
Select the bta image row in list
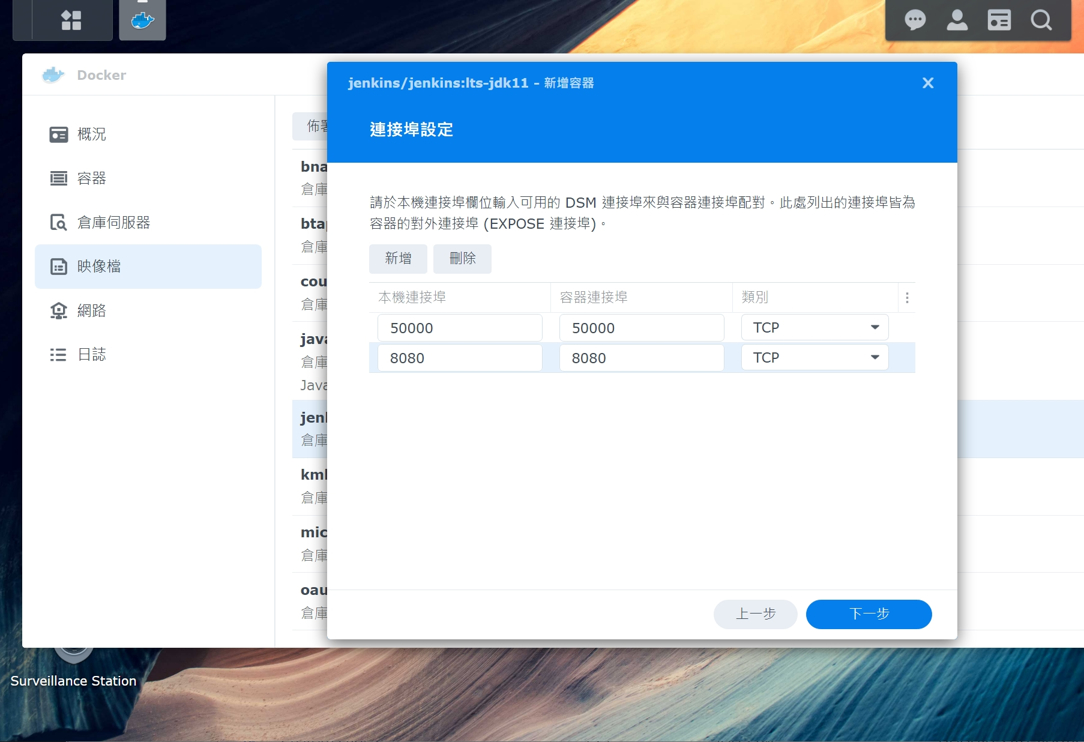click(310, 235)
